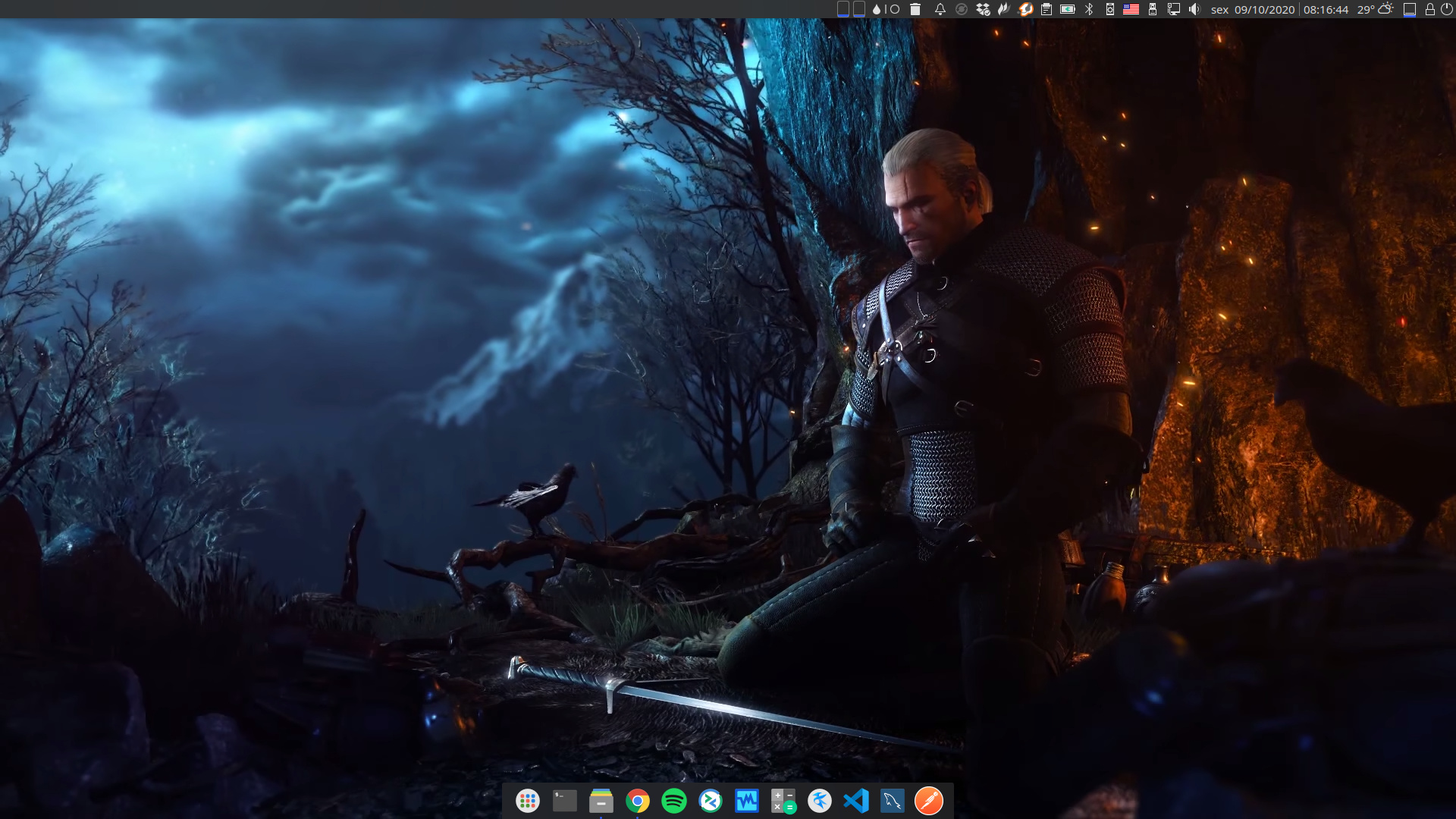Open the remote desktop app with green arrows
Screen dimensions: 1456x819
[711, 801]
